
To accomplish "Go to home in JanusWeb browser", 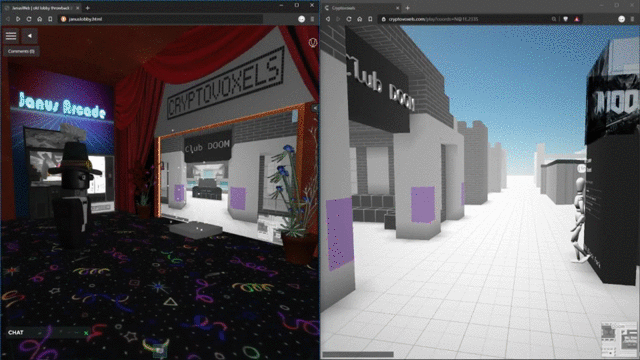I will 40,19.
